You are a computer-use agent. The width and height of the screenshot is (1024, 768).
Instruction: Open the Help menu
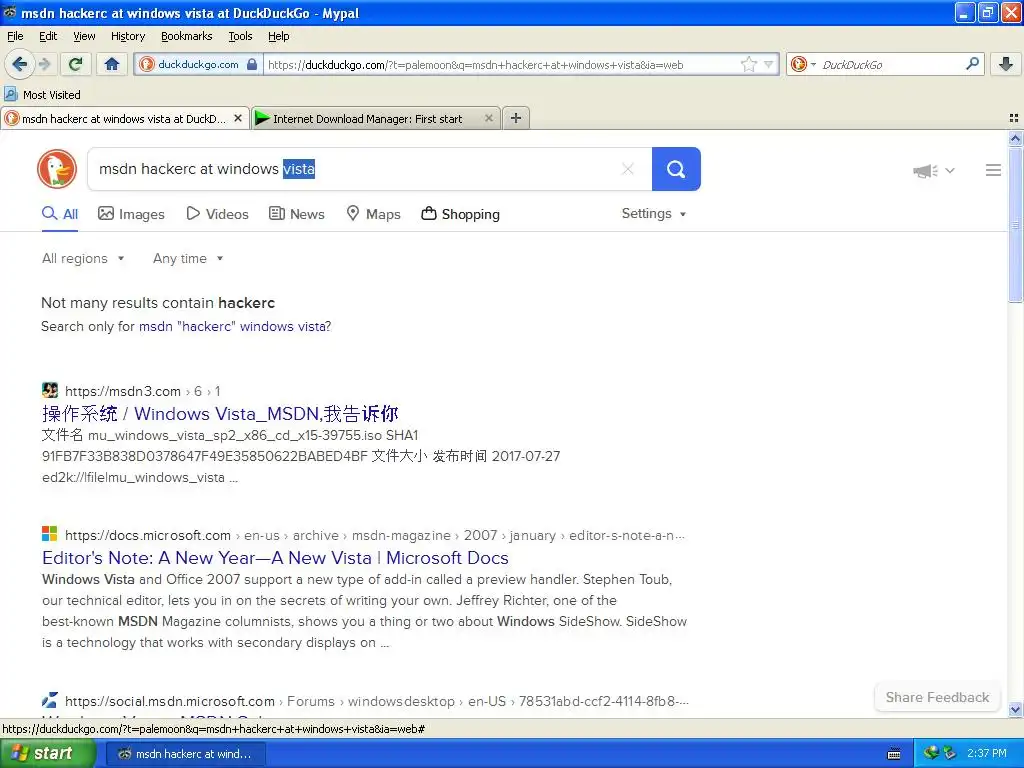[279, 36]
